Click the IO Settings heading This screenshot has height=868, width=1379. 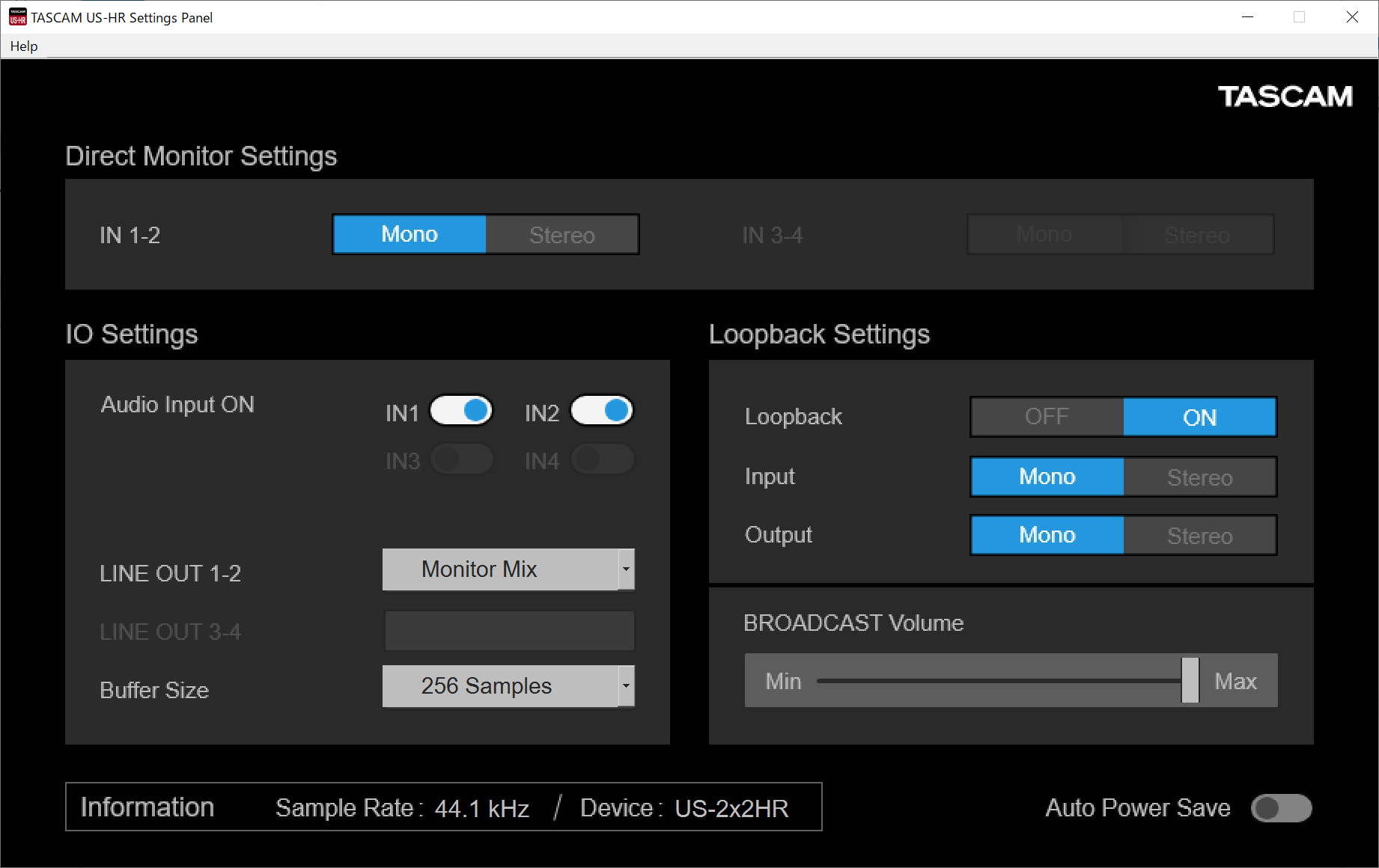pos(132,334)
